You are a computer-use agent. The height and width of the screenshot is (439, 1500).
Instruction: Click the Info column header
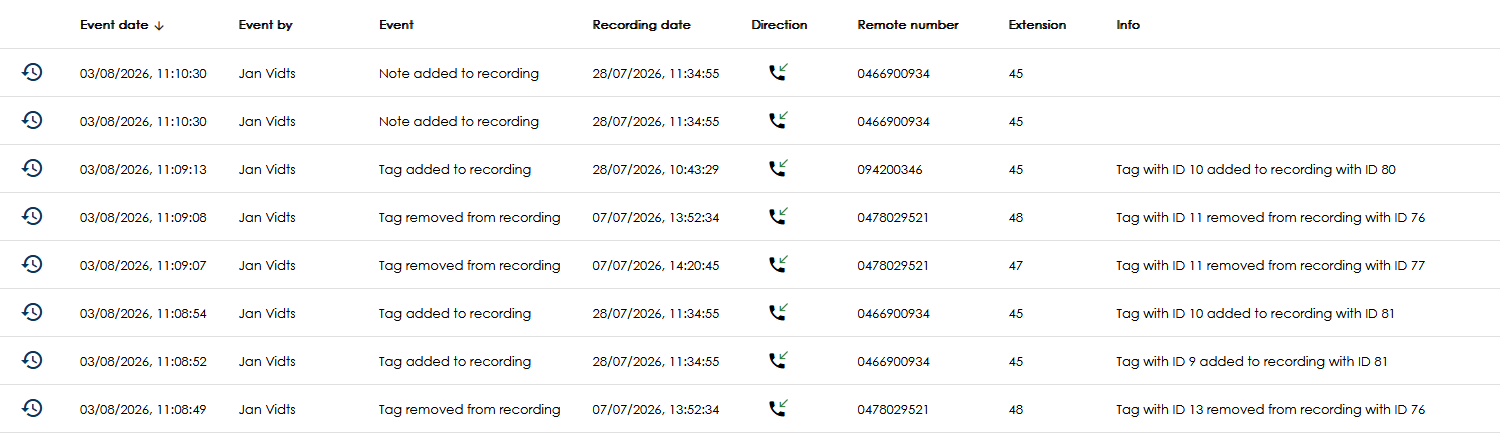pyautogui.click(x=1128, y=25)
